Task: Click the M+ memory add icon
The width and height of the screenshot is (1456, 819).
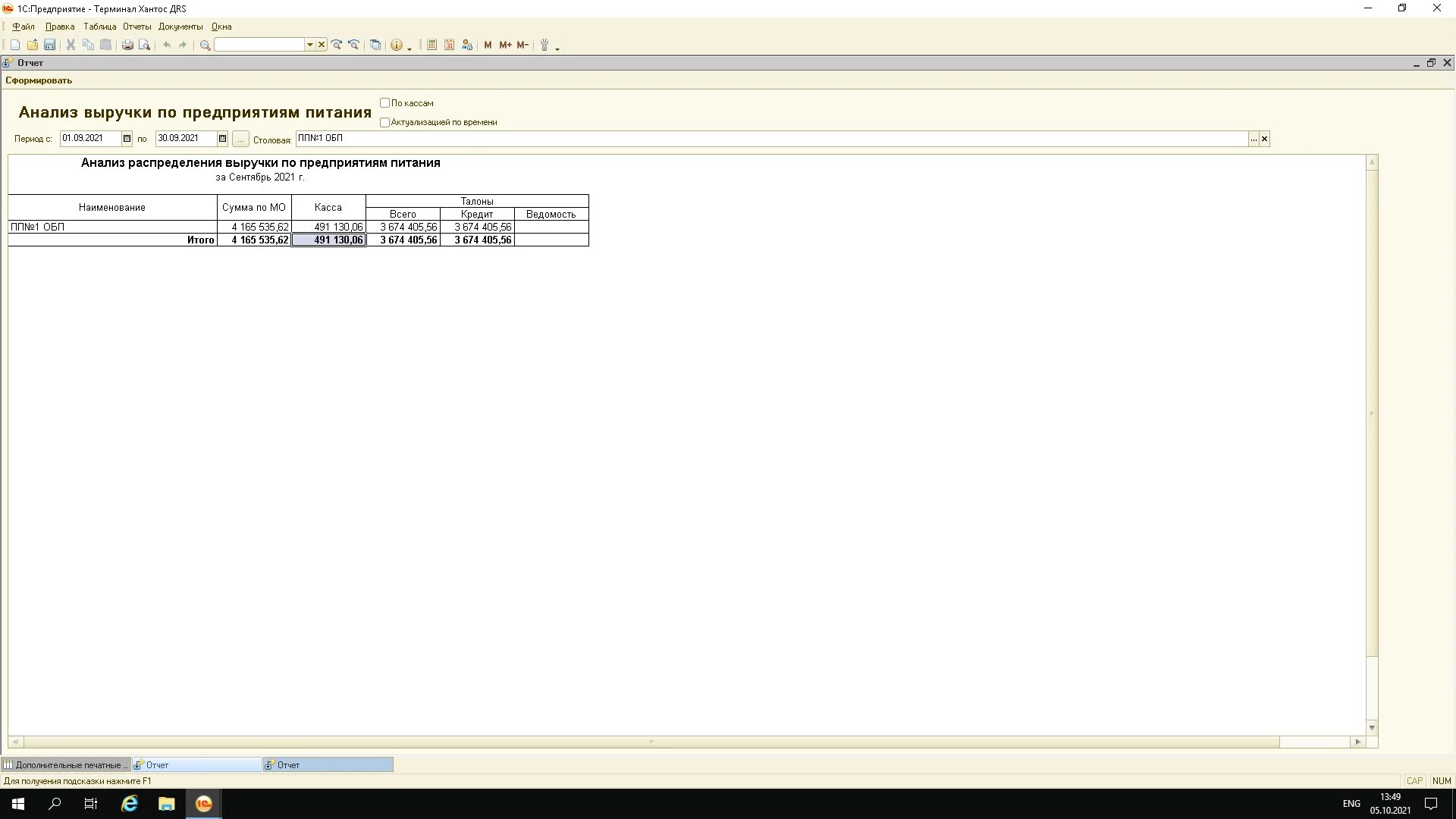Action: click(x=505, y=45)
